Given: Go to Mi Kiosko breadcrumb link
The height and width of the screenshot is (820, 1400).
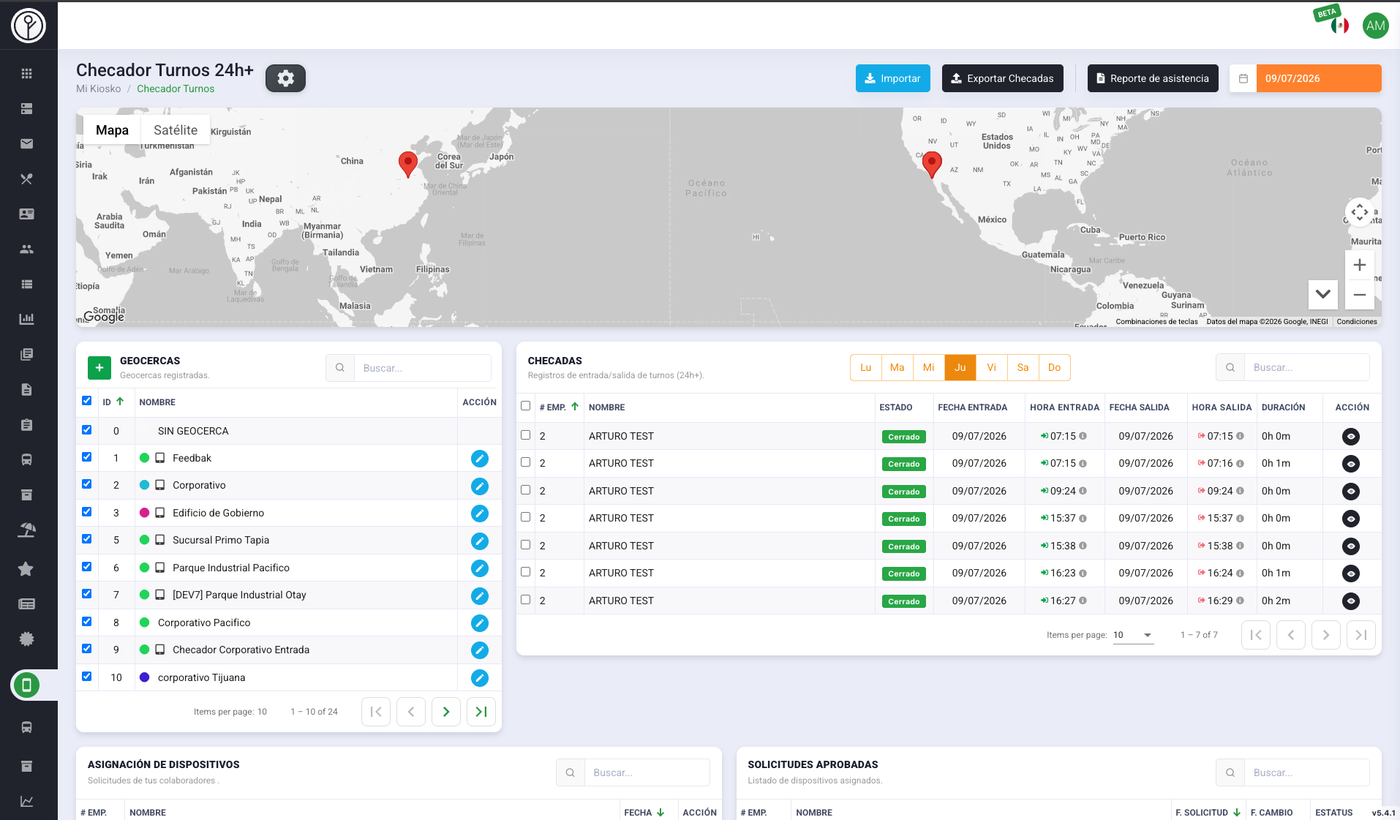Looking at the screenshot, I should (x=98, y=89).
